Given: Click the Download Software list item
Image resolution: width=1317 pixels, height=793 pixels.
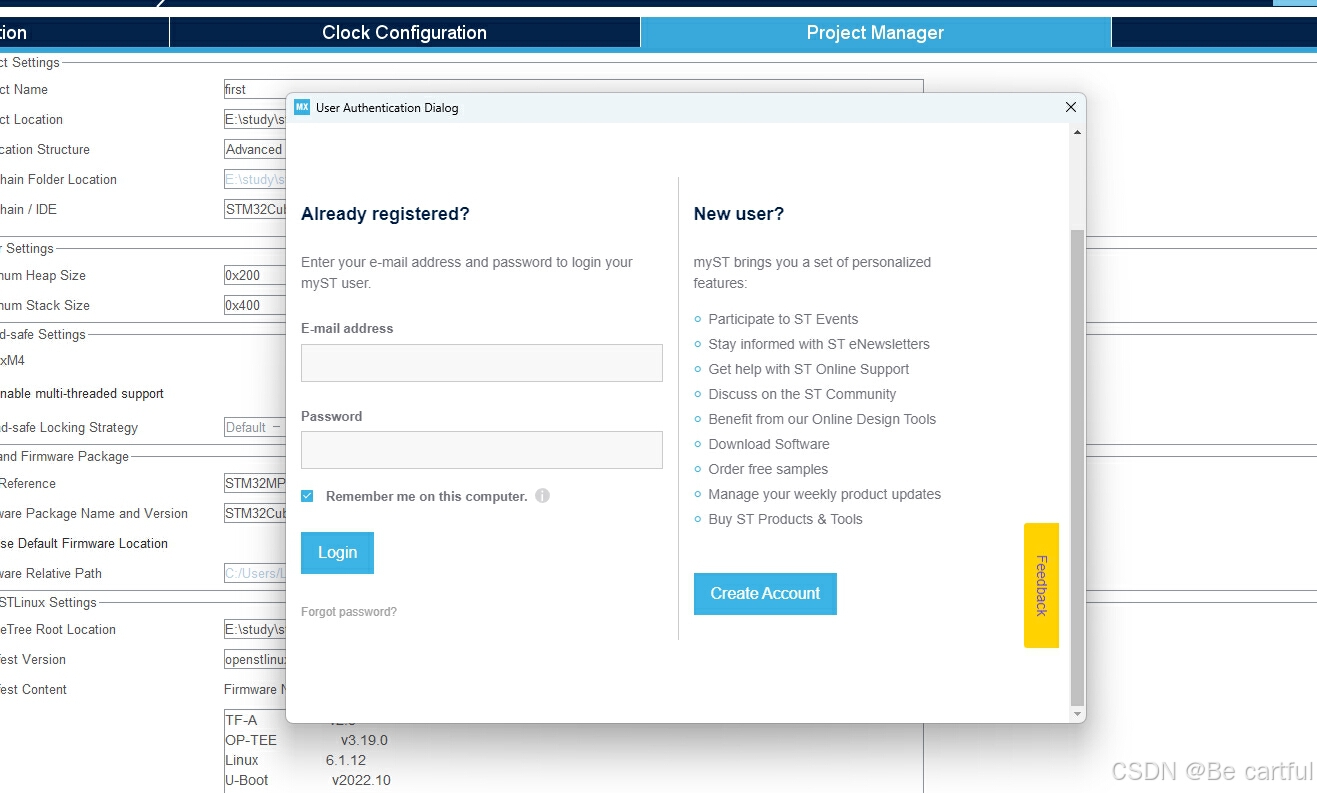Looking at the screenshot, I should point(769,444).
